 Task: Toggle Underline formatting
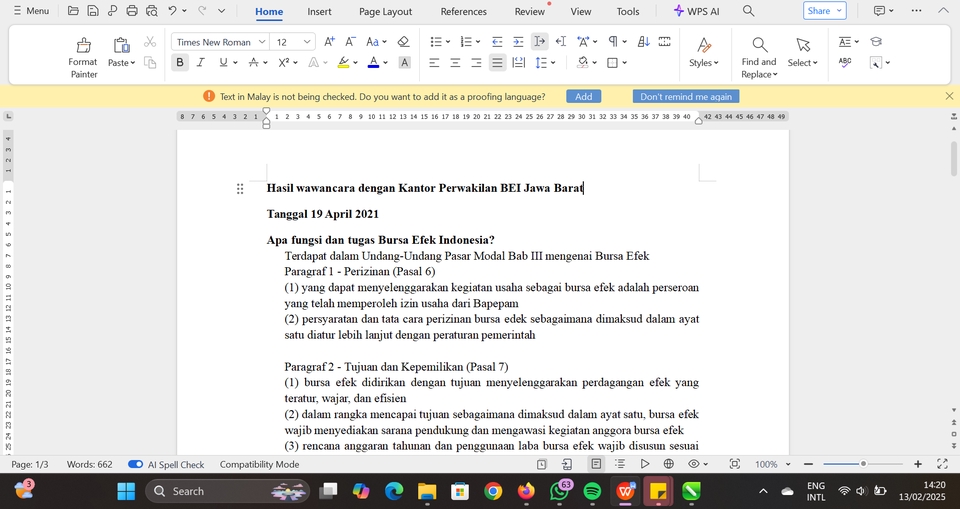(223, 62)
